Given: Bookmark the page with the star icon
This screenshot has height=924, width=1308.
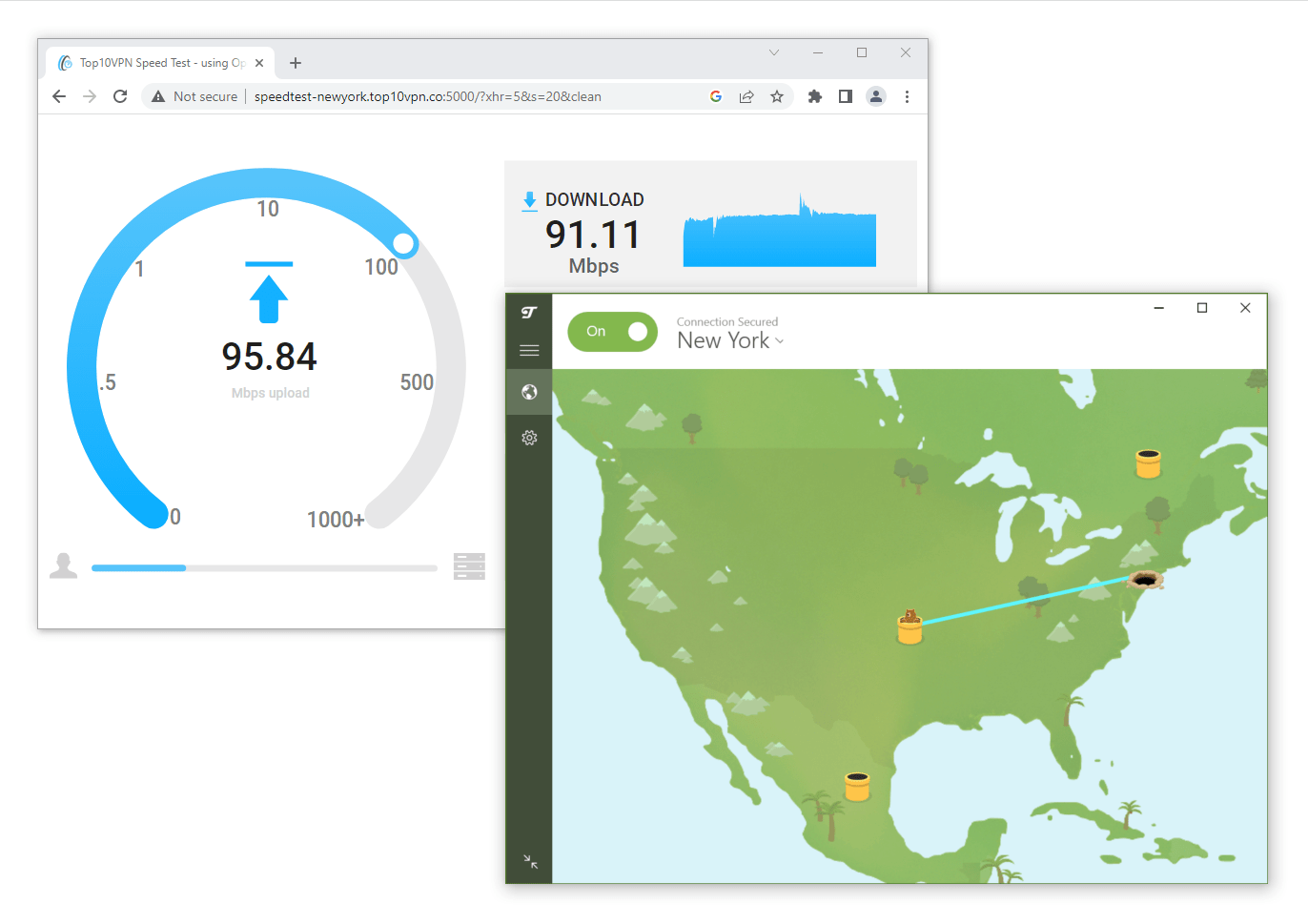Looking at the screenshot, I should [777, 96].
